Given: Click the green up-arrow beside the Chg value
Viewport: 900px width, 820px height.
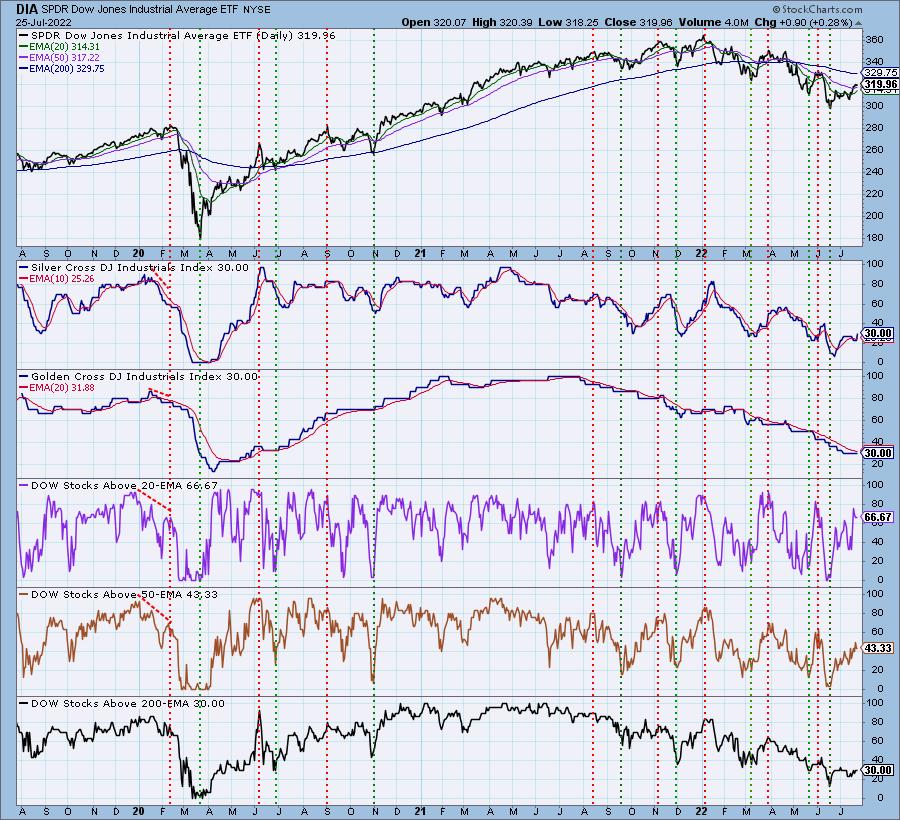Looking at the screenshot, I should point(858,24).
